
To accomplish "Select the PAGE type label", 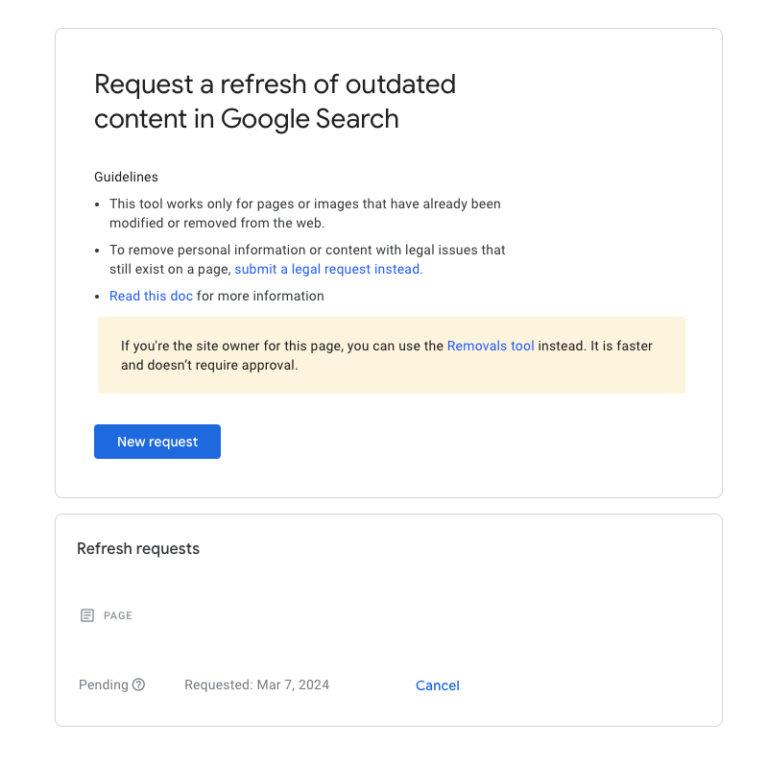I will coord(118,616).
